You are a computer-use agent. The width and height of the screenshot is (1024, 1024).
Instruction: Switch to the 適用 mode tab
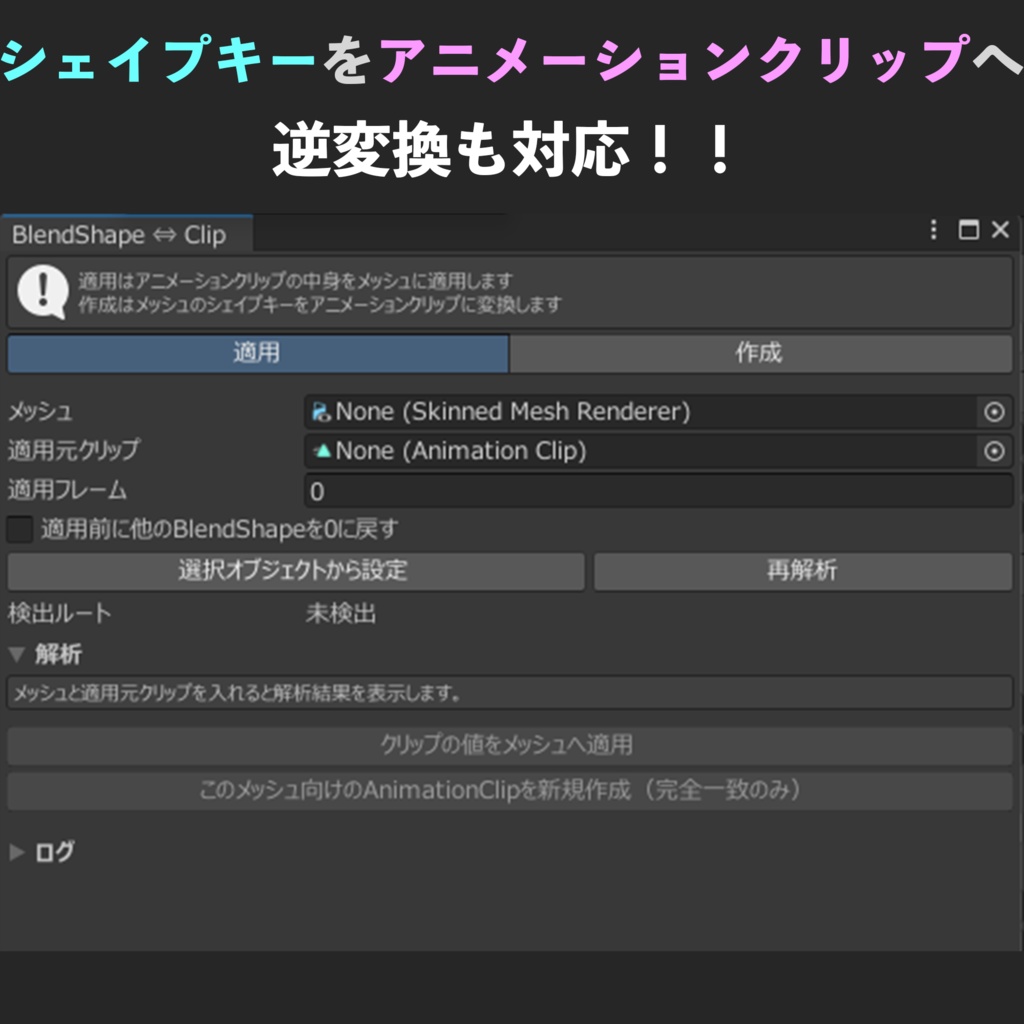pyautogui.click(x=258, y=353)
